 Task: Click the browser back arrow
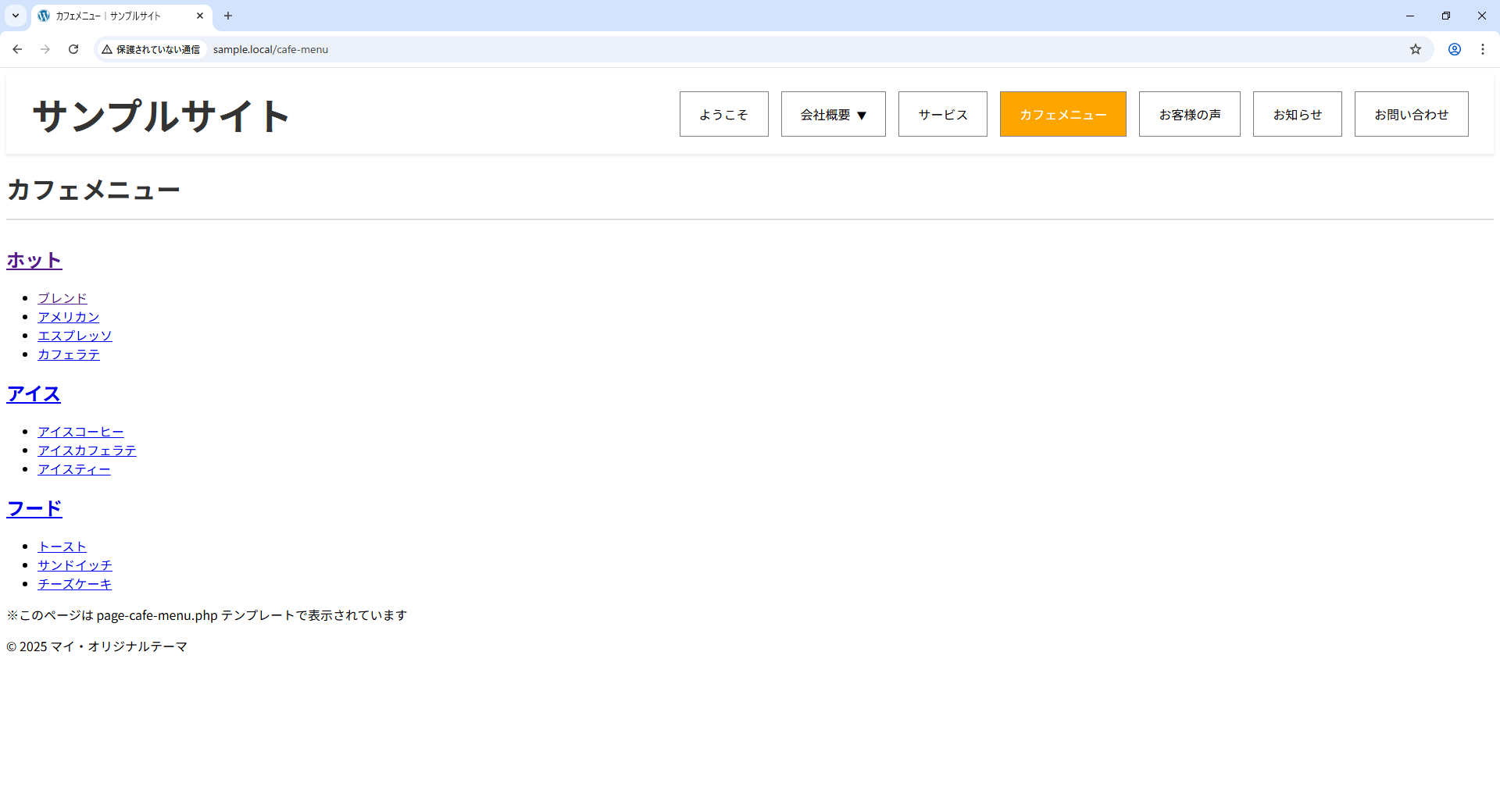(x=17, y=49)
